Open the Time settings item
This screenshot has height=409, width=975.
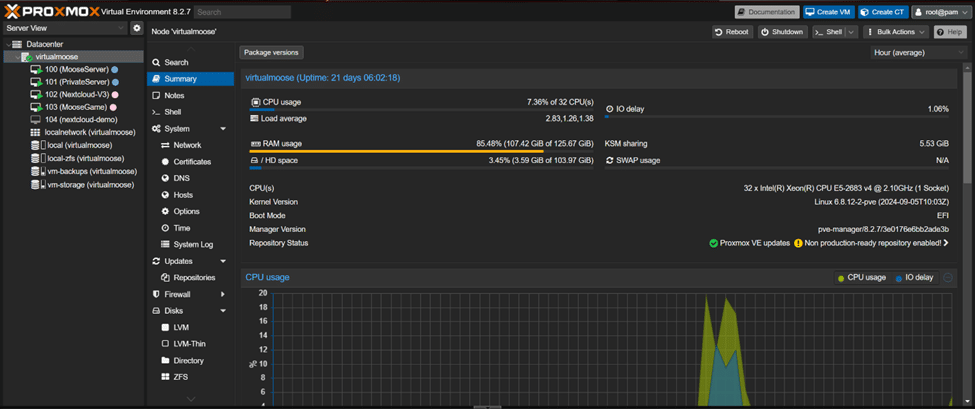pyautogui.click(x=190, y=228)
